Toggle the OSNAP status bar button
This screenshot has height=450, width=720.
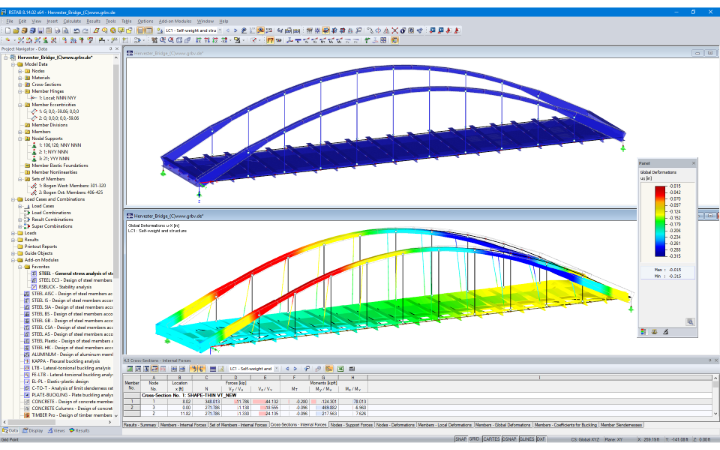tap(510, 439)
